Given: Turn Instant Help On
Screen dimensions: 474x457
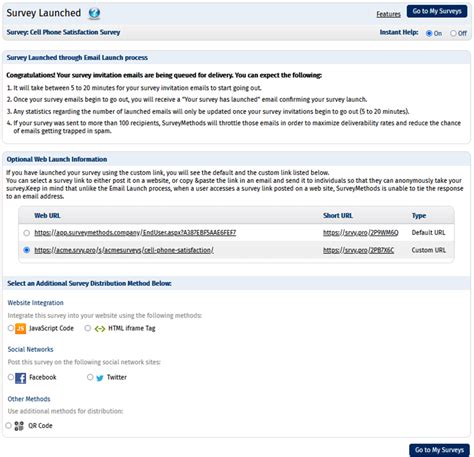Looking at the screenshot, I should coord(429,33).
